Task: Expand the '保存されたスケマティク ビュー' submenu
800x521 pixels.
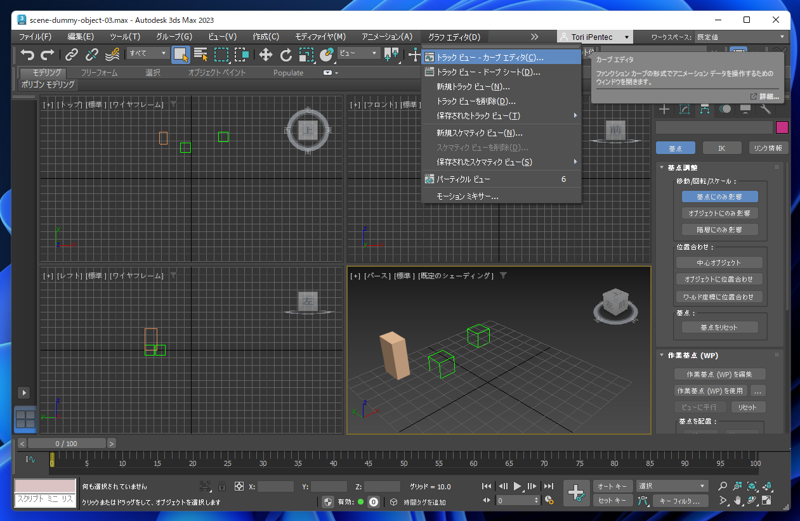Action: point(502,162)
